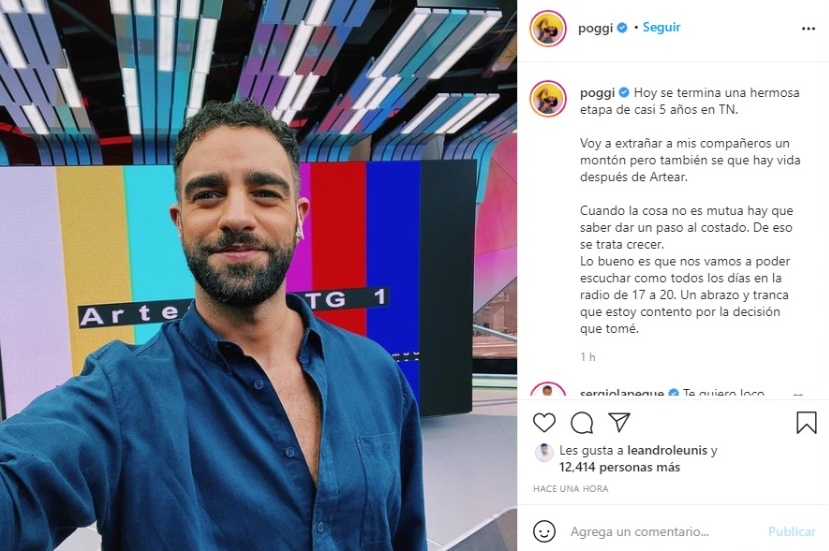Open the sergiolapegue commenter profile
The width and height of the screenshot is (829, 551).
[x=622, y=393]
